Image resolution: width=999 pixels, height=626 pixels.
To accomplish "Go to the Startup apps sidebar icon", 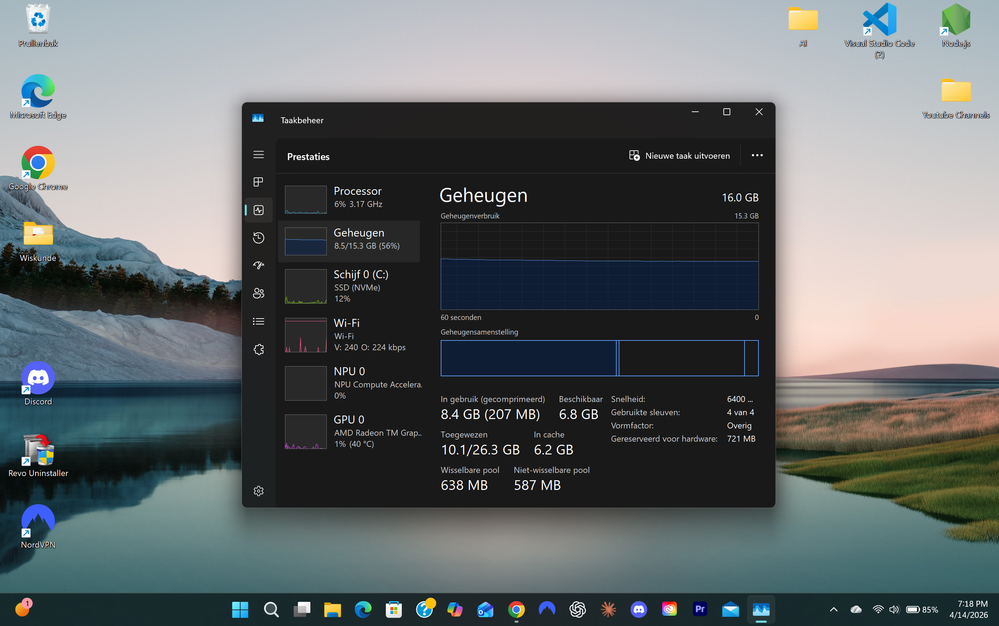I will (x=258, y=266).
